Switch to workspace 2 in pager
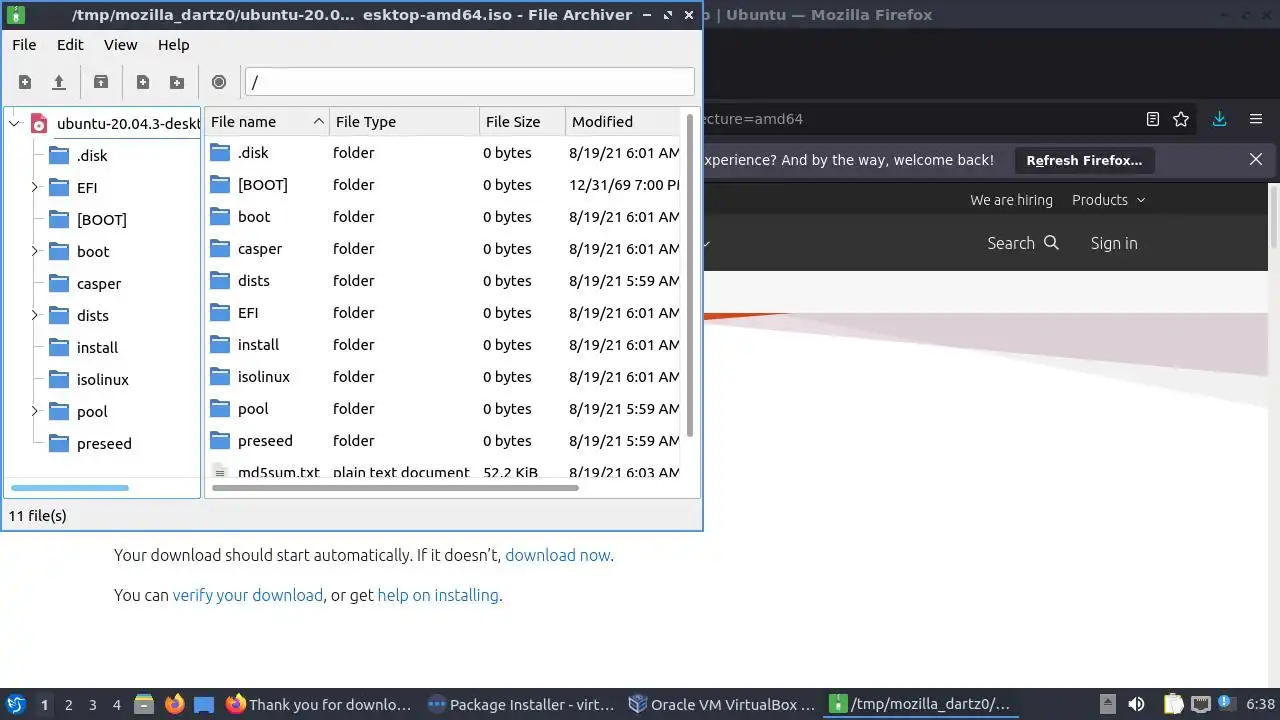 point(69,705)
